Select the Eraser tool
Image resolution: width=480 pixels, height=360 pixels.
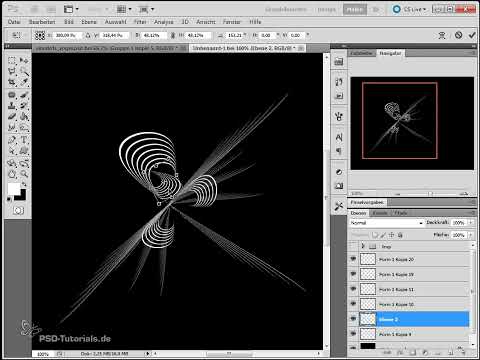click(12, 117)
